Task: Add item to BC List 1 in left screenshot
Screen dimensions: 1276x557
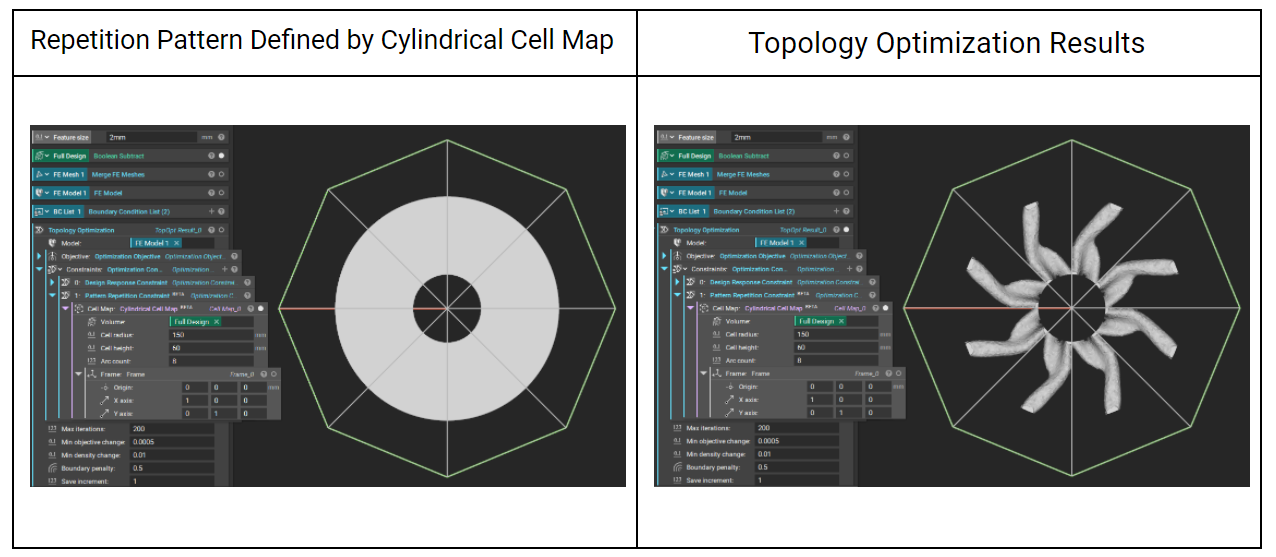Action: [x=211, y=211]
